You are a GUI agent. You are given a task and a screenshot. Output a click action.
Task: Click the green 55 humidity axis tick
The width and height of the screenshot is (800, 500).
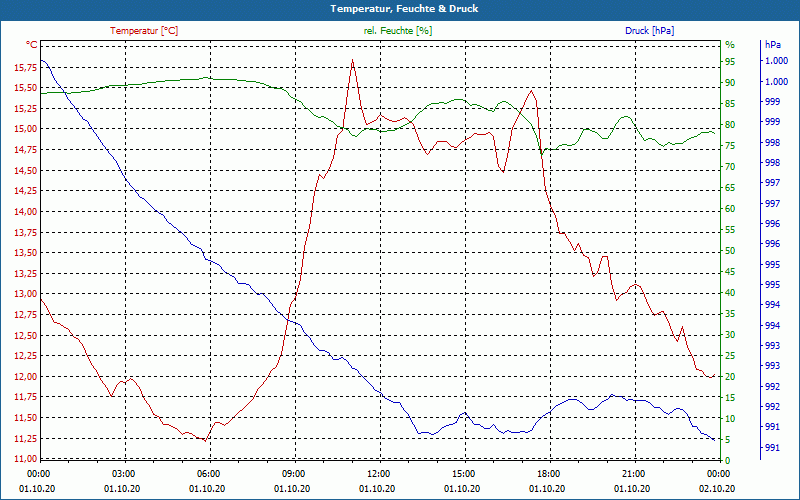click(730, 230)
